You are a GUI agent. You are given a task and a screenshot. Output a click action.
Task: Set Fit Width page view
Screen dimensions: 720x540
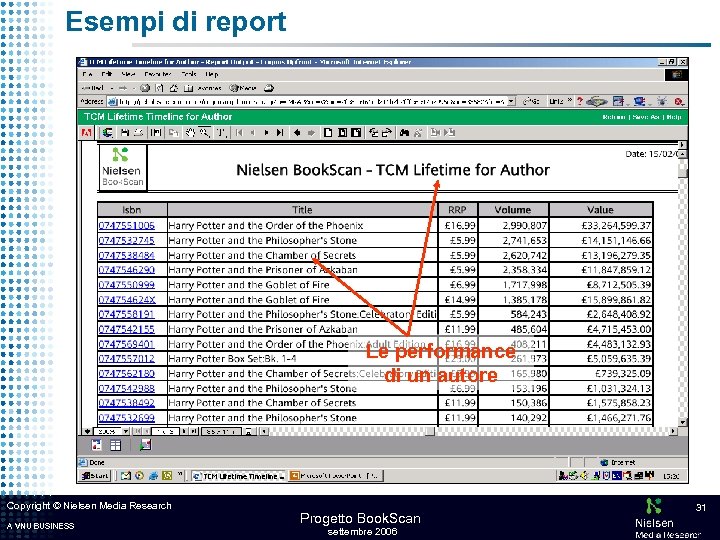click(x=356, y=133)
